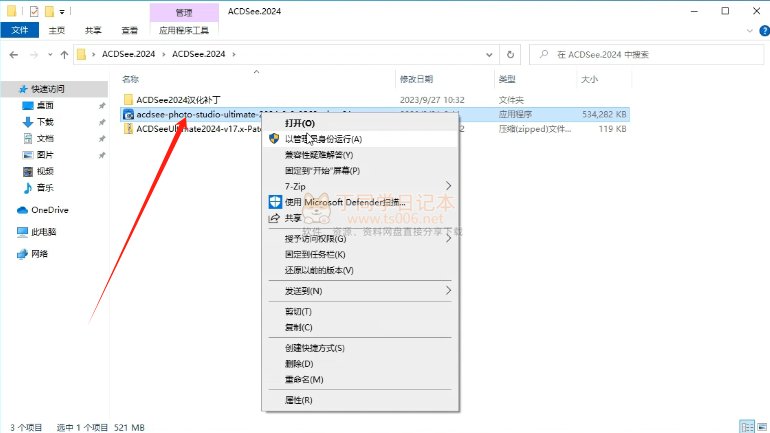Expand the ribbon with the chevron

coord(749,30)
